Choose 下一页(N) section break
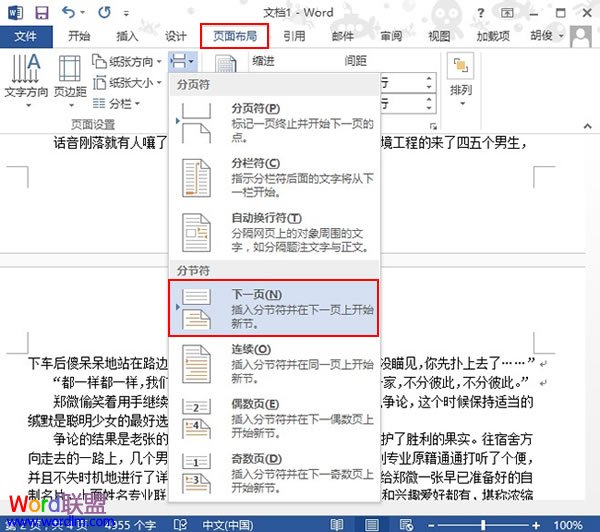This screenshot has width=600, height=532. (x=274, y=308)
